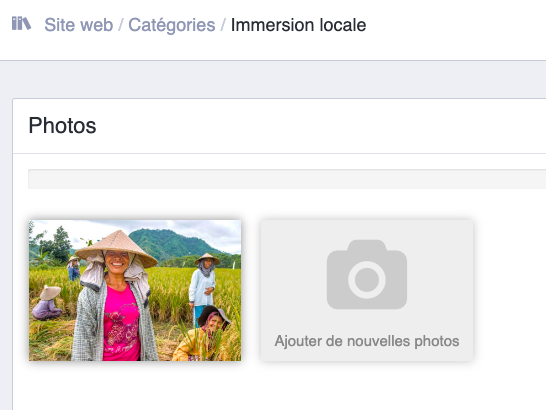Viewport: 546px width, 410px height.
Task: Click the large conical straw hat in photo
Action: [117, 247]
